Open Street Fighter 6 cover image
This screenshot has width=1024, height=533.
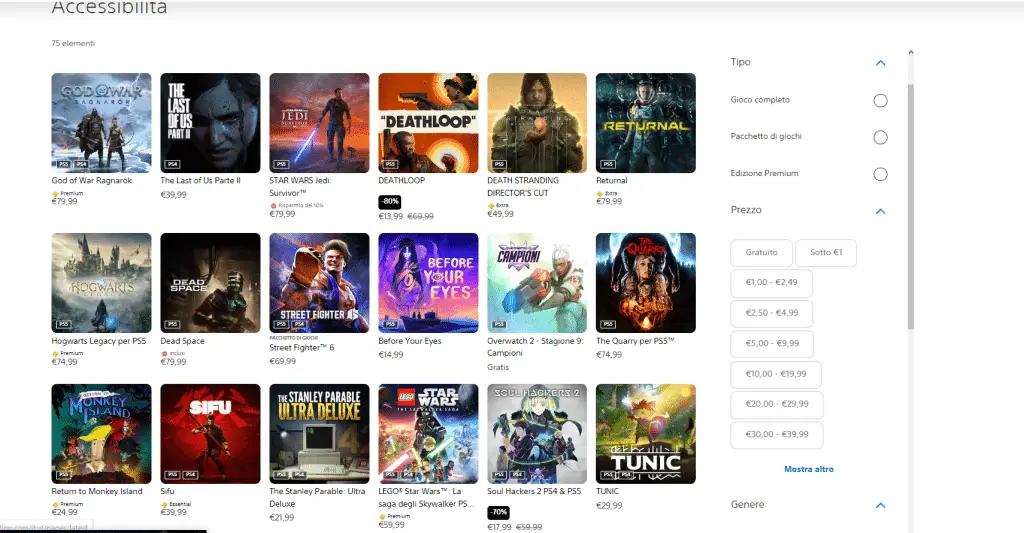319,283
